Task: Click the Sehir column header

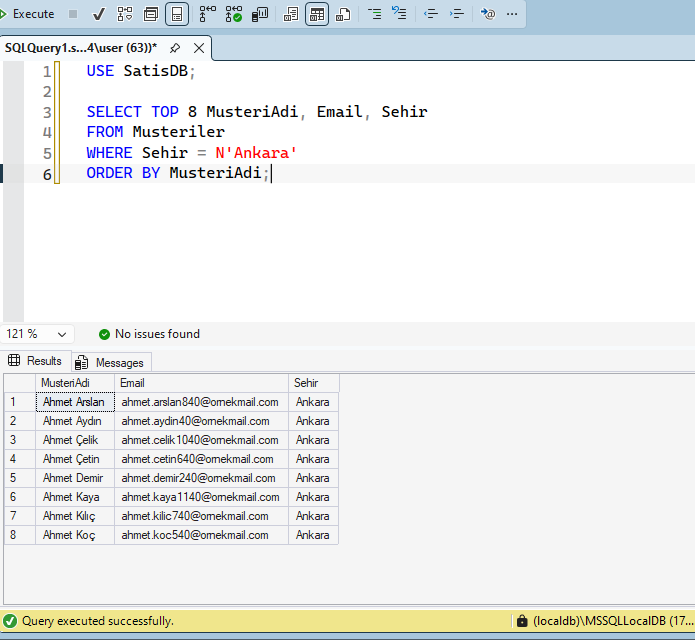Action: [313, 383]
